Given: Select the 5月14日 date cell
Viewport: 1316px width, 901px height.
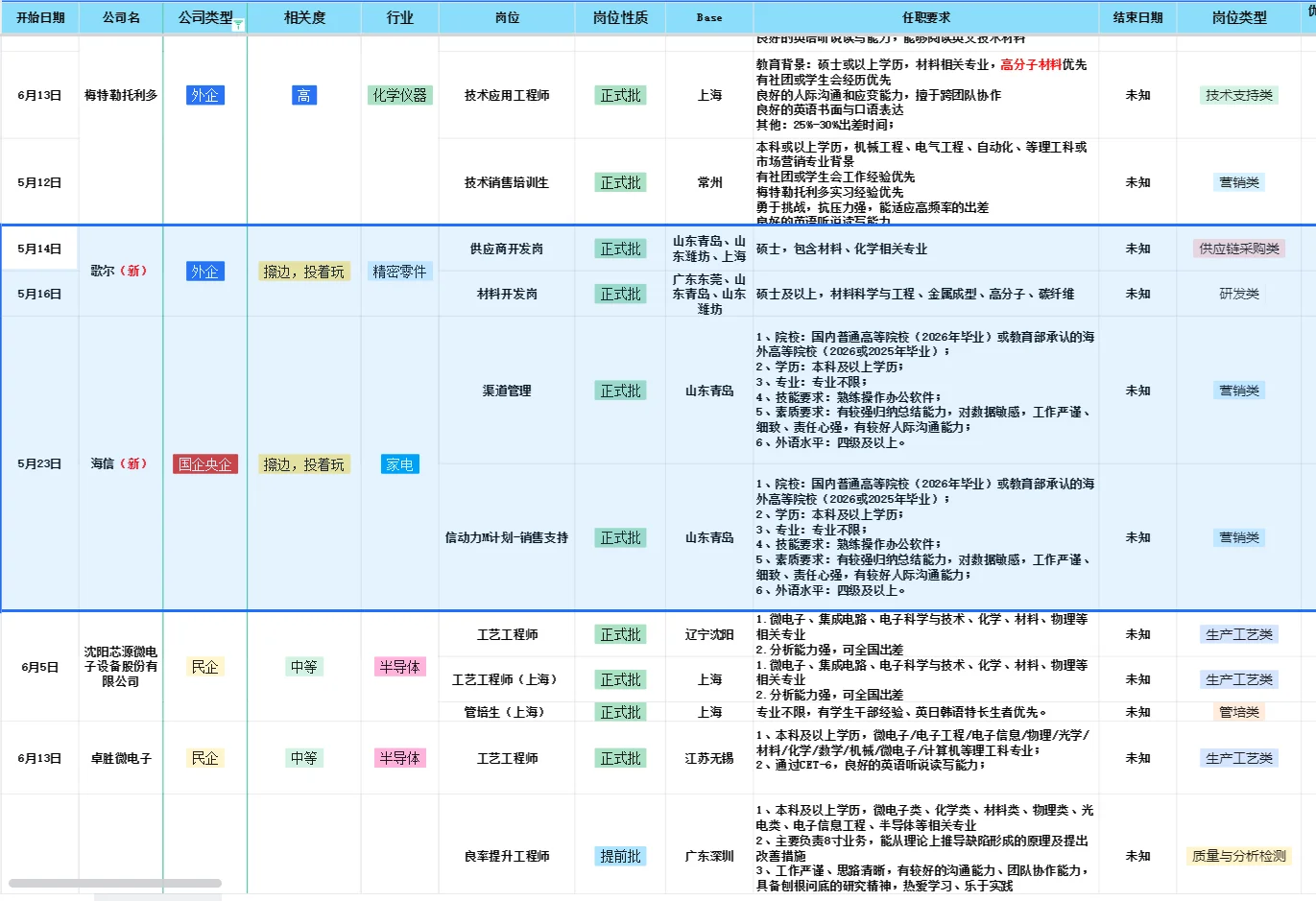Looking at the screenshot, I should (x=40, y=249).
